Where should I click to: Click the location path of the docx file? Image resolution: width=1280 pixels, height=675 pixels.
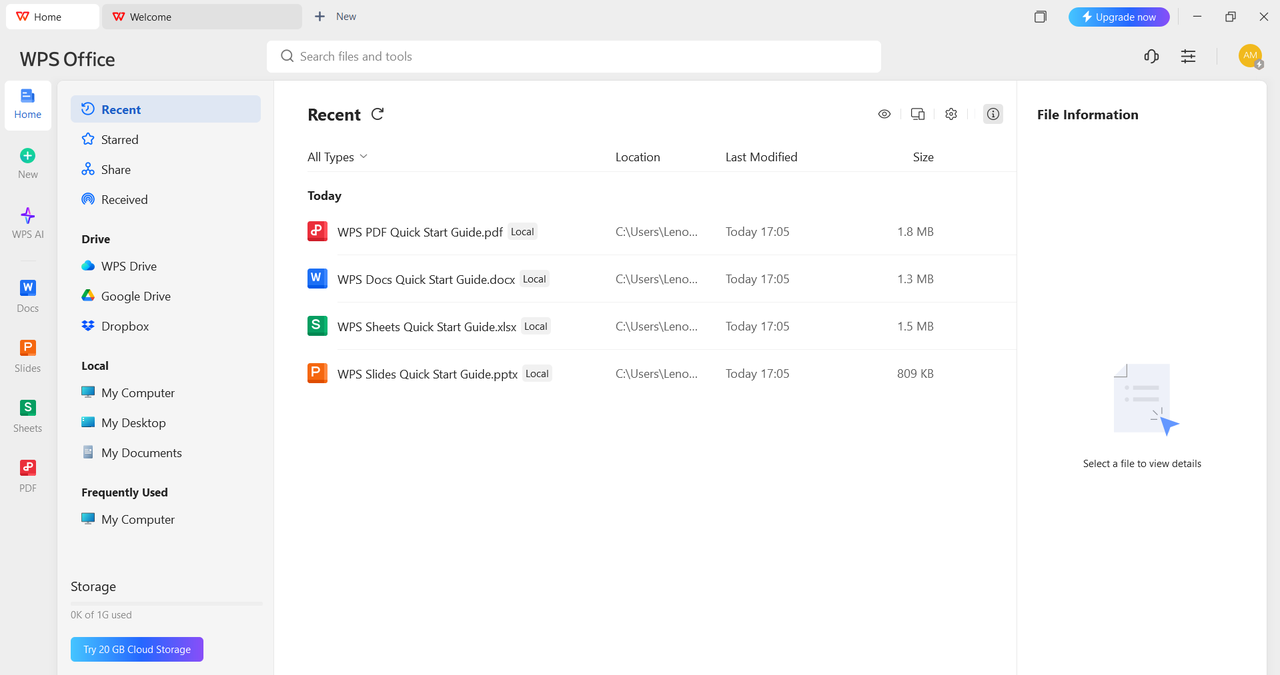click(x=656, y=279)
